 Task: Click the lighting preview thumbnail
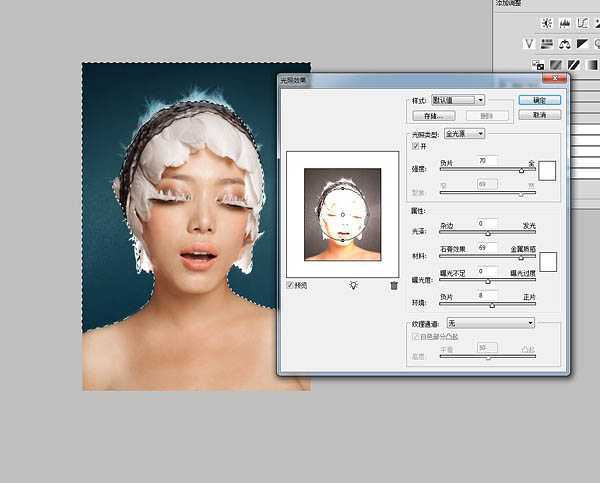[342, 214]
